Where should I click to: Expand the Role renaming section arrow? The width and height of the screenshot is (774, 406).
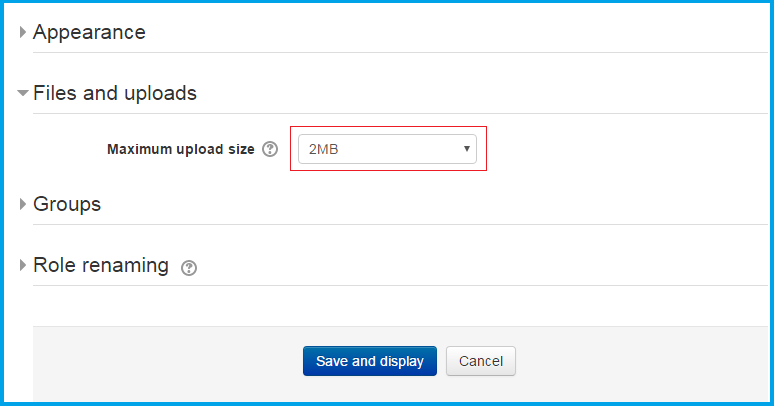click(x=23, y=266)
